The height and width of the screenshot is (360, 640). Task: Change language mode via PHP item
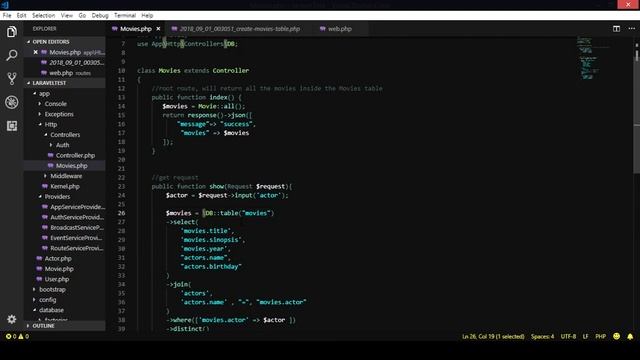point(600,336)
